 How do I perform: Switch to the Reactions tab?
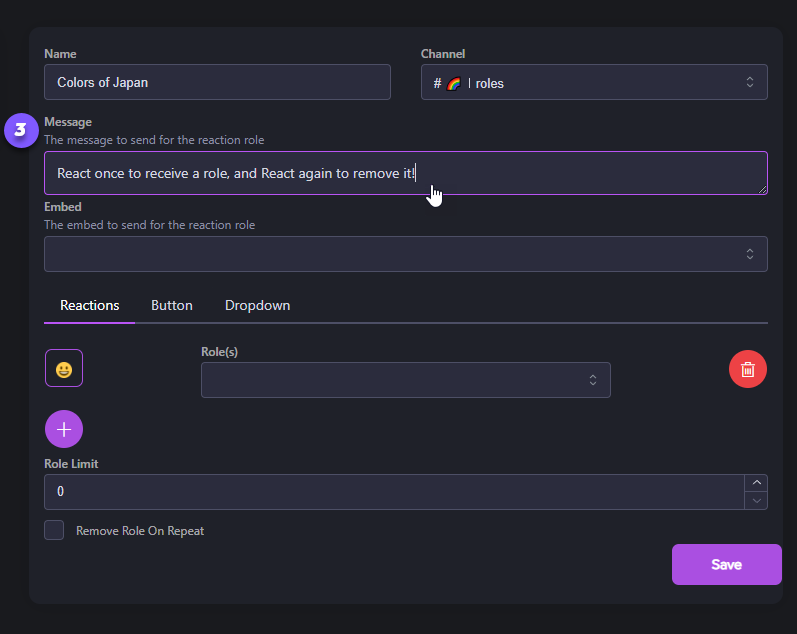(x=90, y=305)
